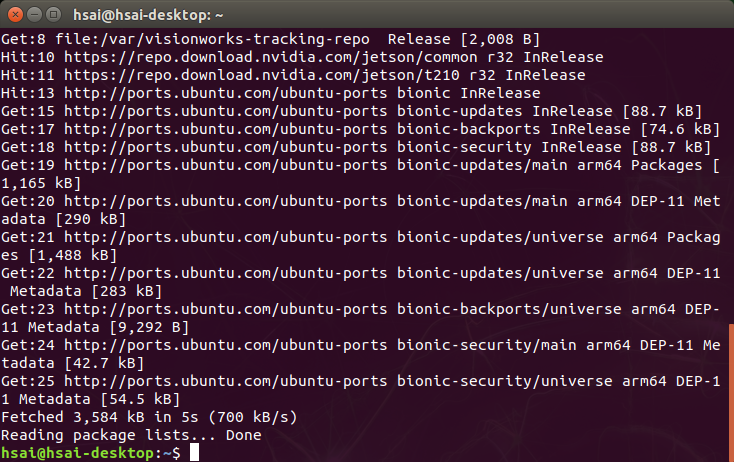Click the '1 Metadata [54.5 kB]' text
Image resolution: width=734 pixels, height=462 pixels.
click(x=91, y=400)
